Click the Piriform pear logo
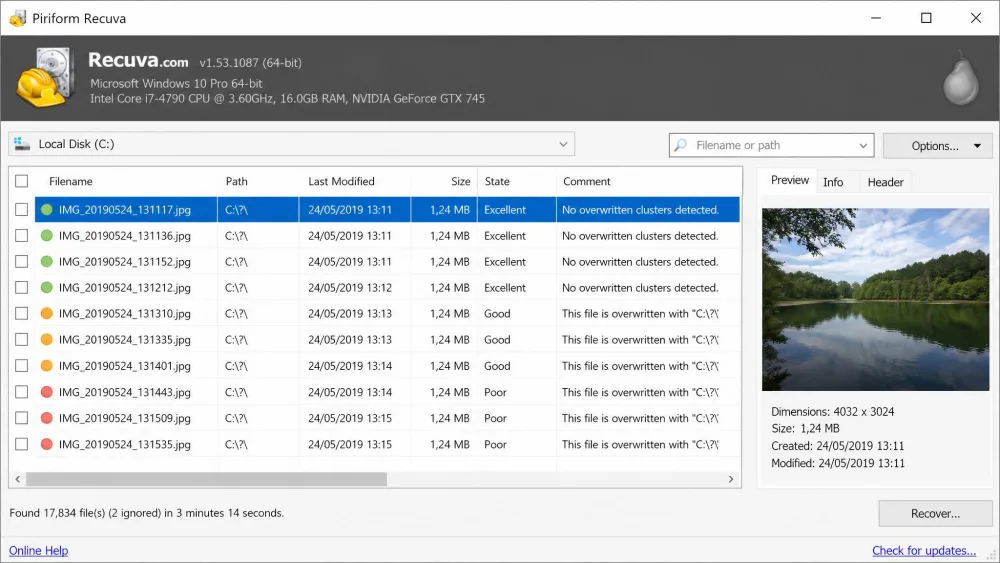The image size is (1000, 563). tap(960, 78)
